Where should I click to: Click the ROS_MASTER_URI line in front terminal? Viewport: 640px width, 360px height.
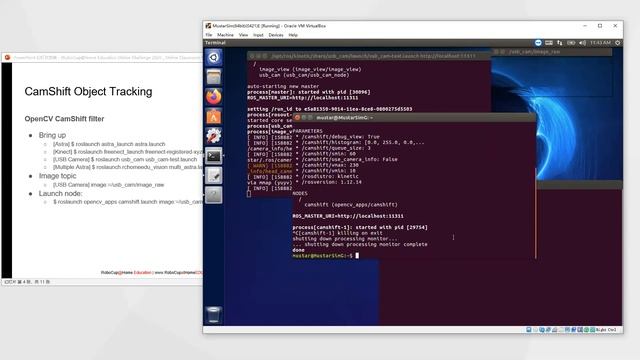348,216
